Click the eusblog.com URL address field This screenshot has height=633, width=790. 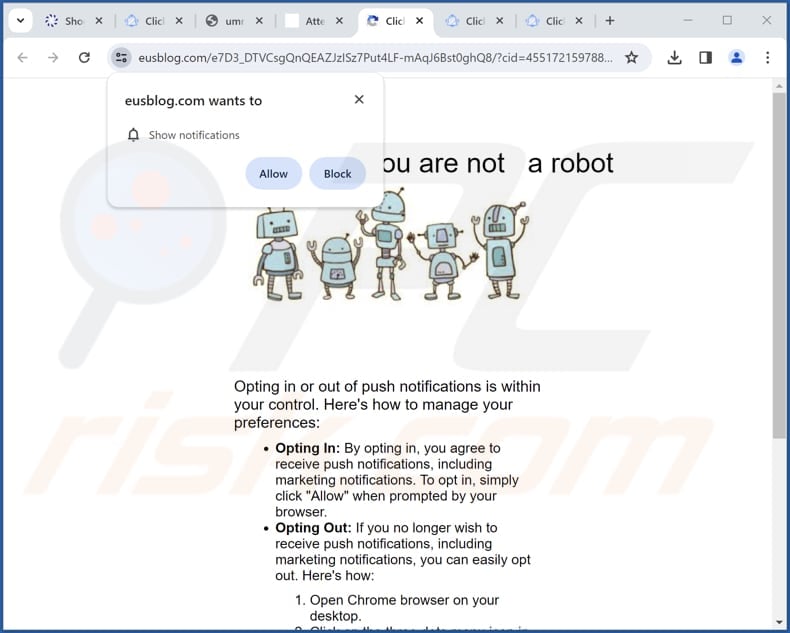pos(375,57)
